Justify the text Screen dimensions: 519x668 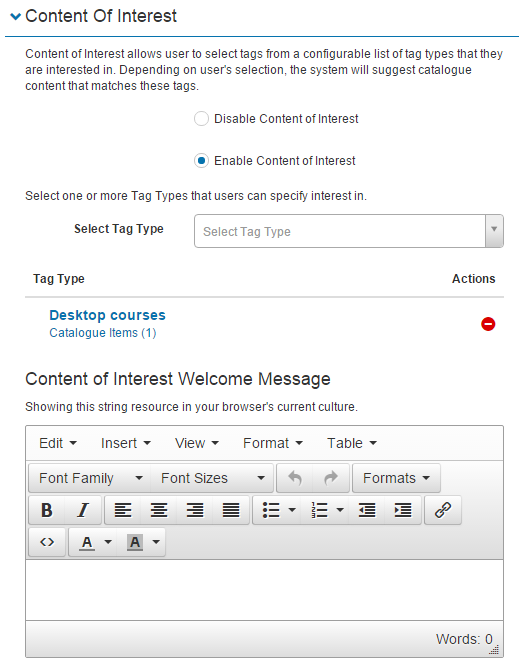231,510
